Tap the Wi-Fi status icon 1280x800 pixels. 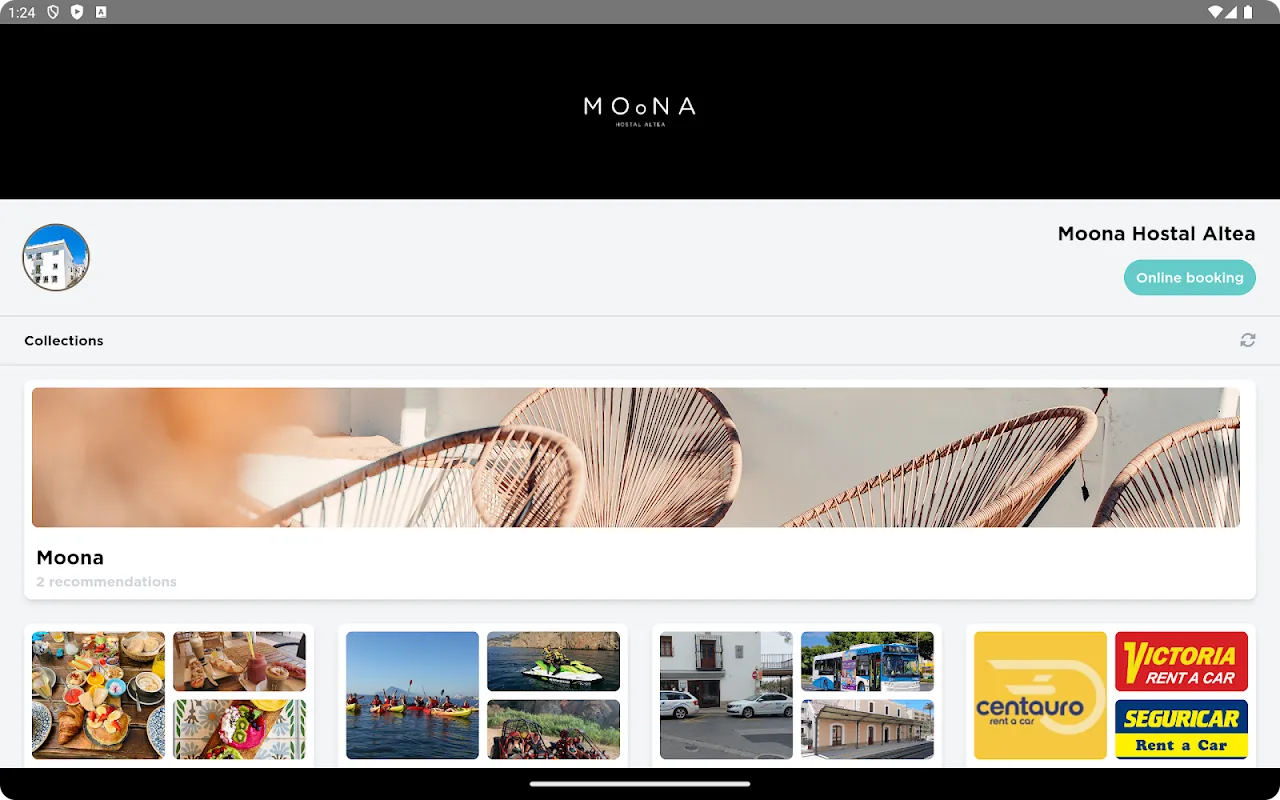pos(1215,12)
